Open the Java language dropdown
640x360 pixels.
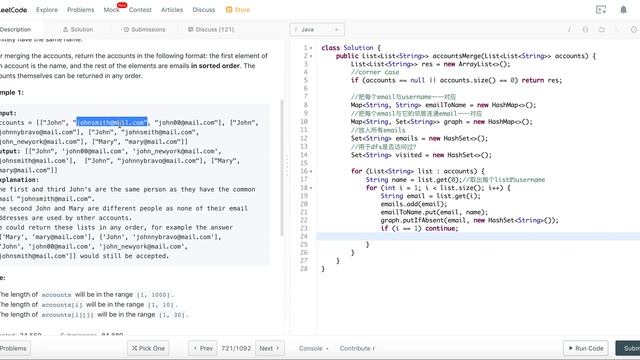click(x=317, y=29)
